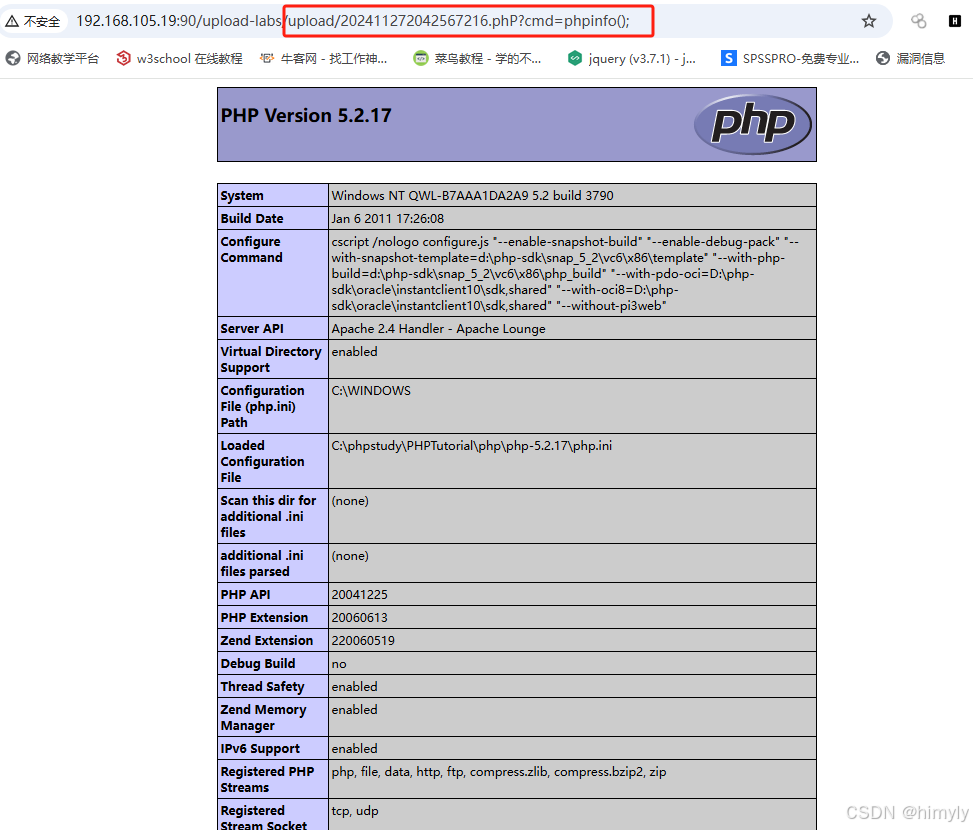Click the not-secure warning icon
The image size is (973, 830).
pos(12,22)
